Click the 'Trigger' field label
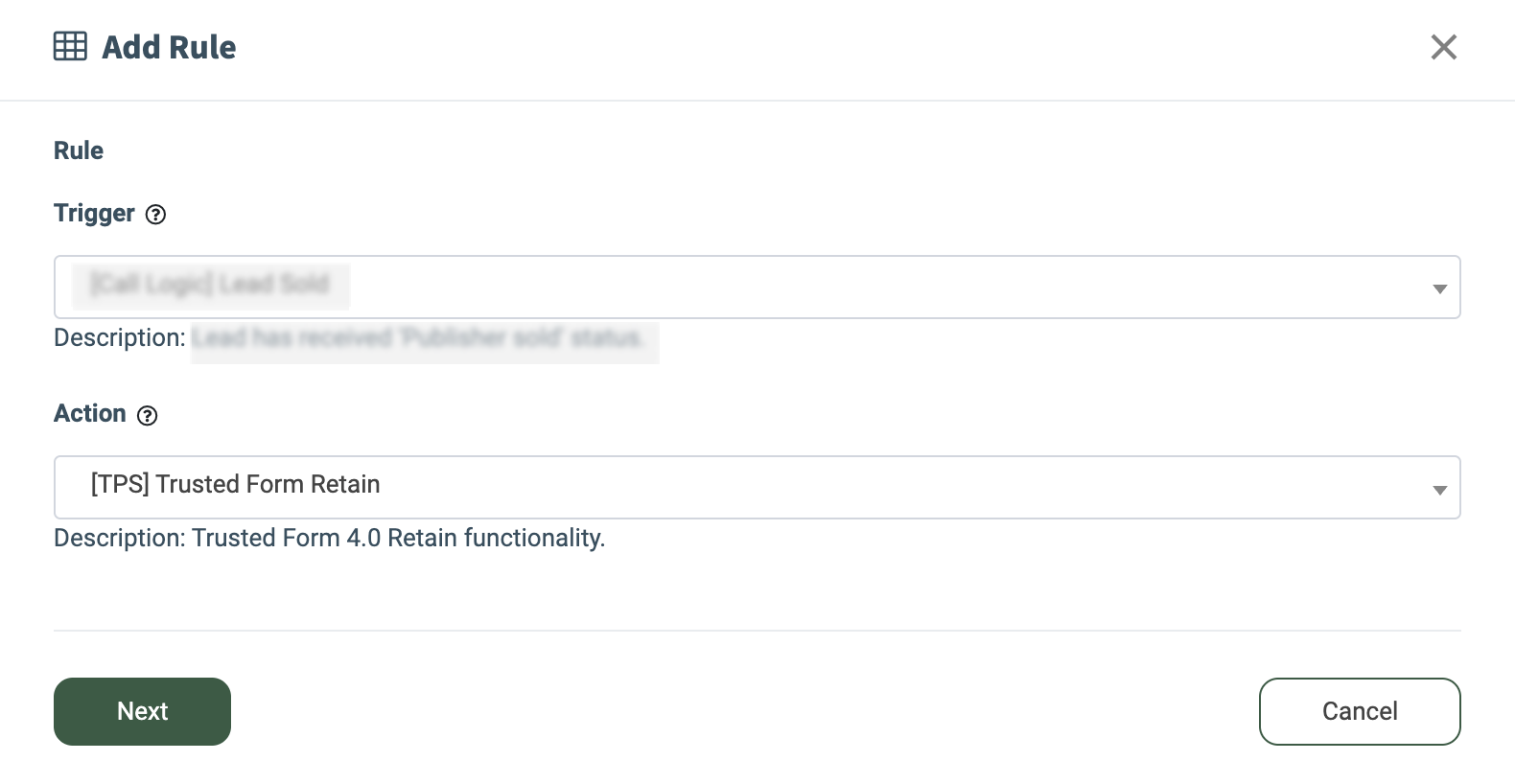Image resolution: width=1515 pixels, height=784 pixels. [94, 213]
